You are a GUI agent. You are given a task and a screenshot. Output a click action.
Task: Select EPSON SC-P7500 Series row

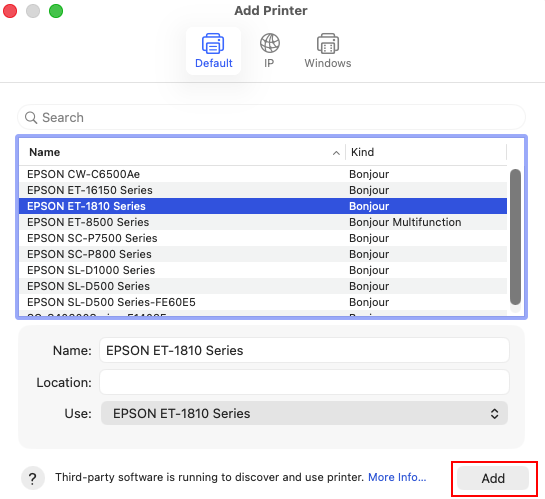(x=263, y=238)
